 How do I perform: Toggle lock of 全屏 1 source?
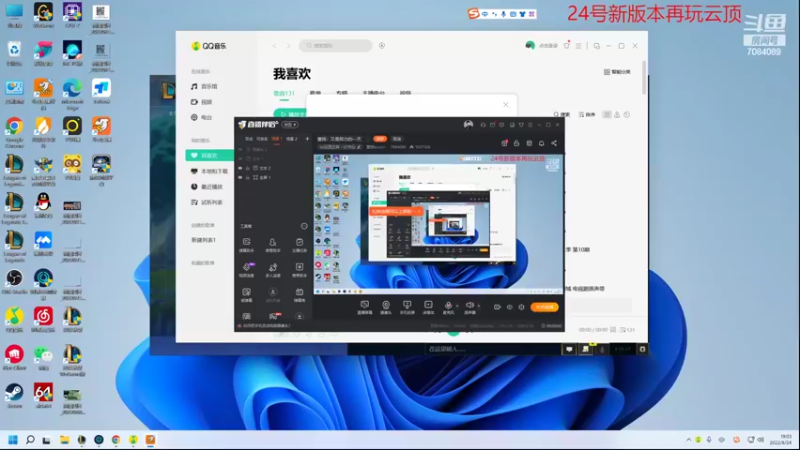(247, 178)
